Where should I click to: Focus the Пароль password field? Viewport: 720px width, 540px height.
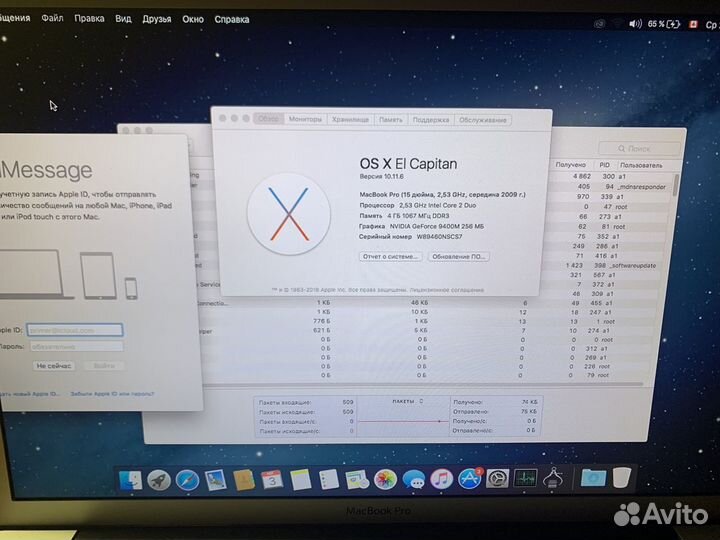click(77, 347)
